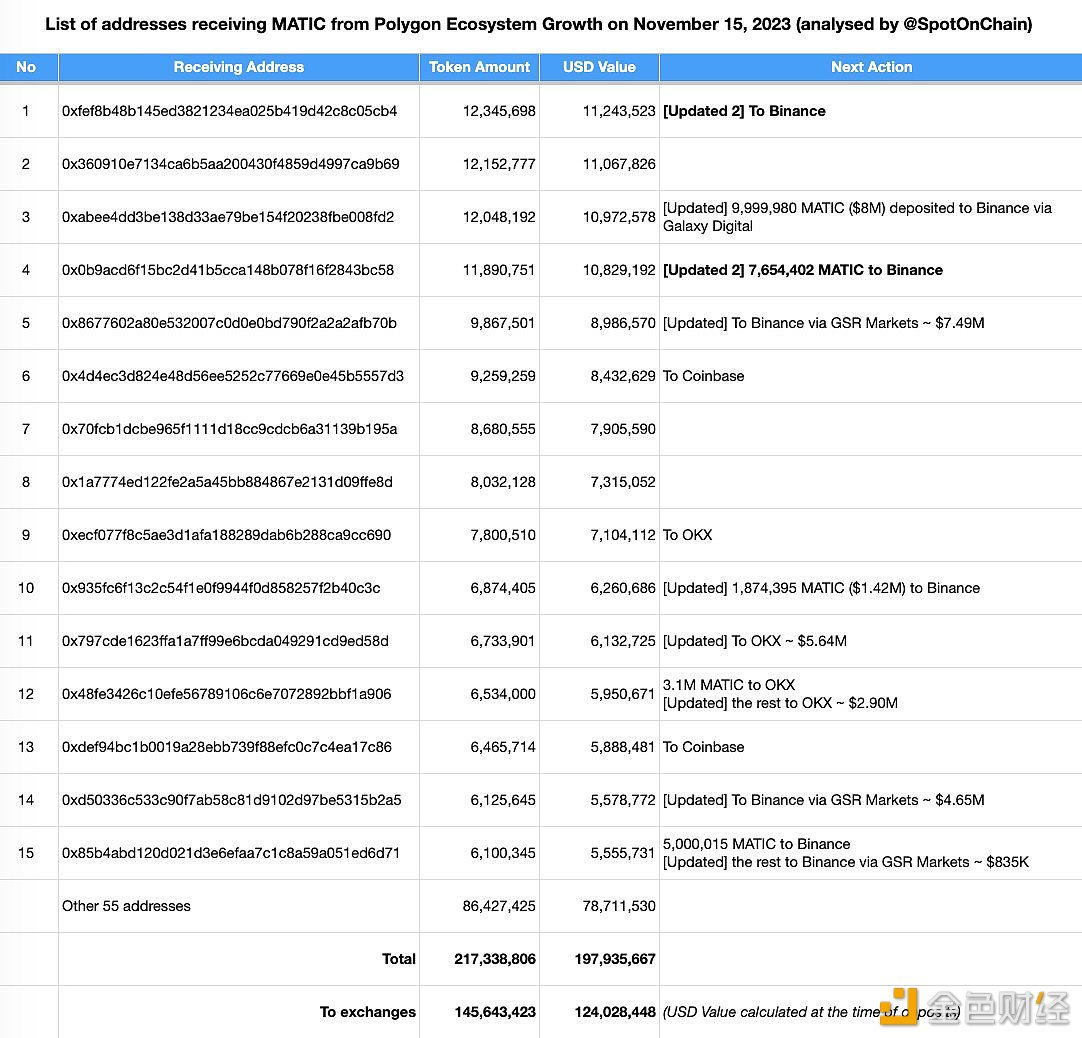
Task: Click the 'Total' row label
Action: (x=399, y=959)
